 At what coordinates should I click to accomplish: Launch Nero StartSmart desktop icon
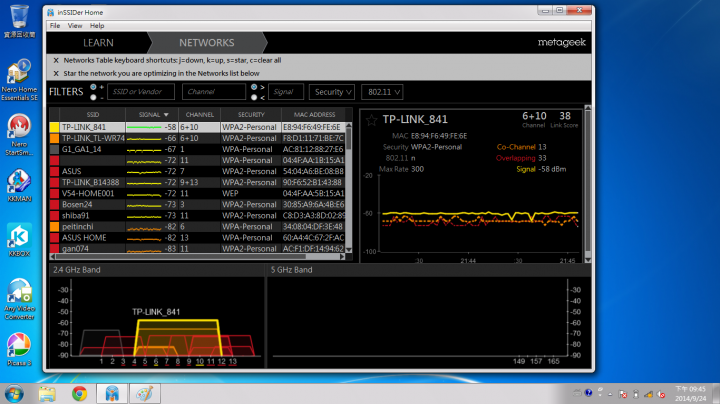click(19, 135)
